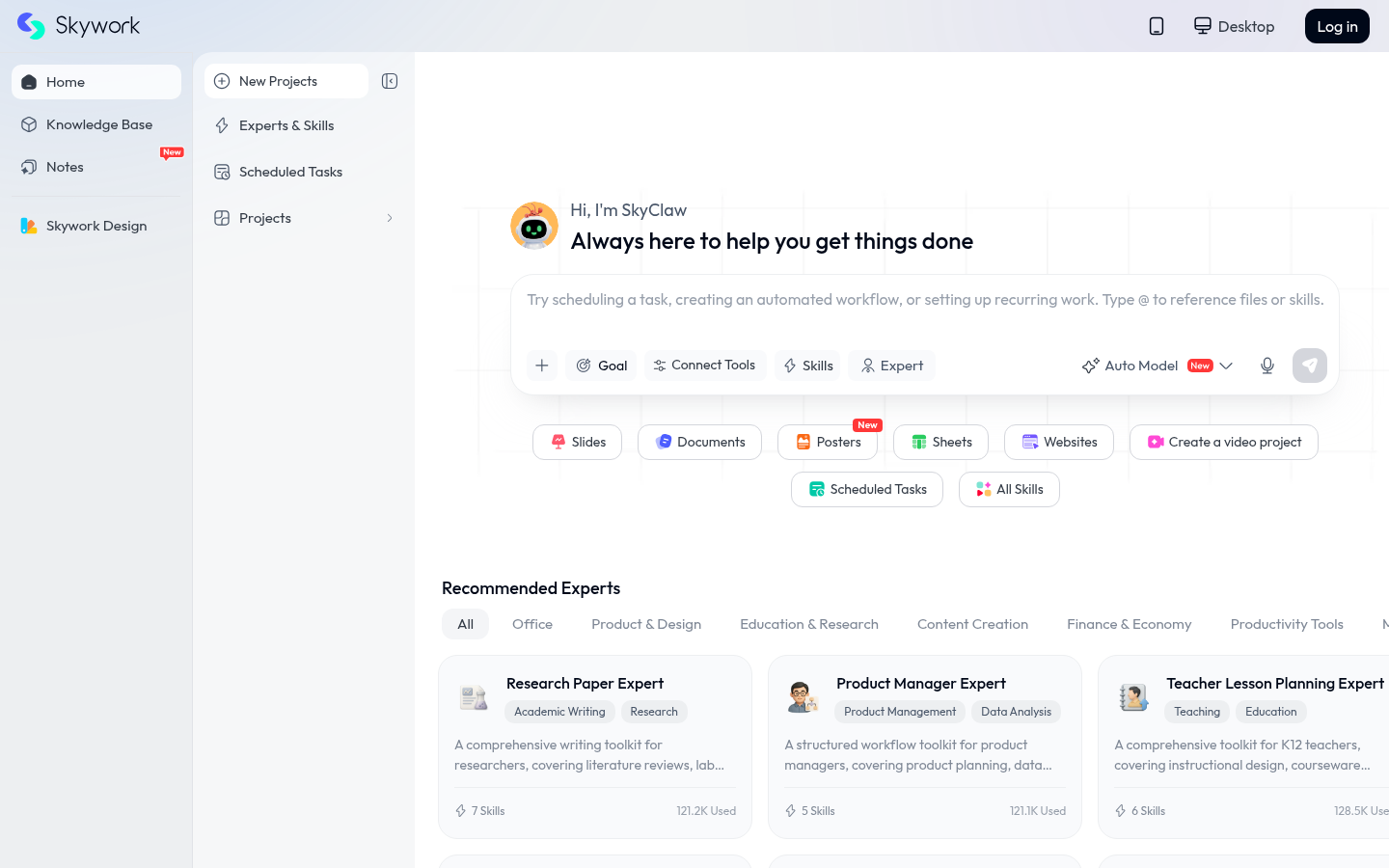Click the Product Manager Expert avatar
The image size is (1389, 868).
[x=803, y=697]
